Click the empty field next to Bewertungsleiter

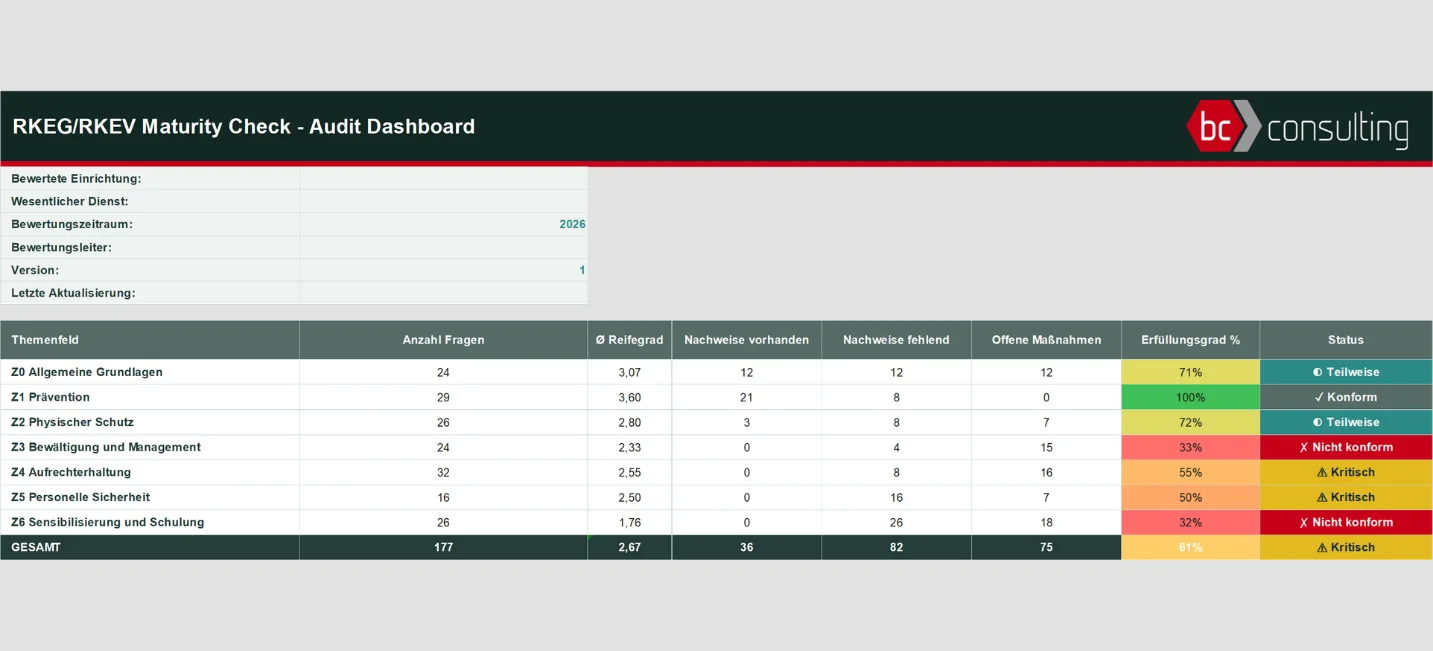[443, 248]
